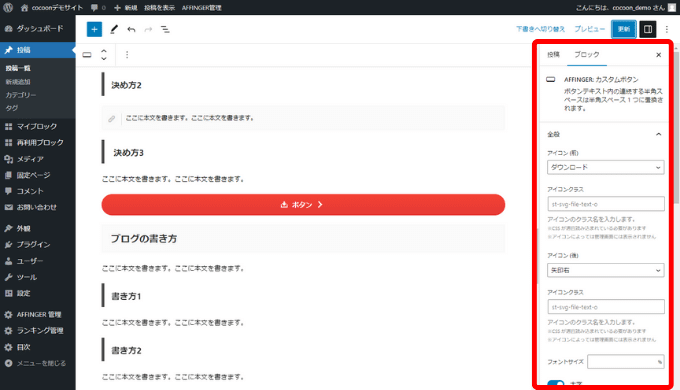Click the WordPress logo in admin bar

click(8, 7)
